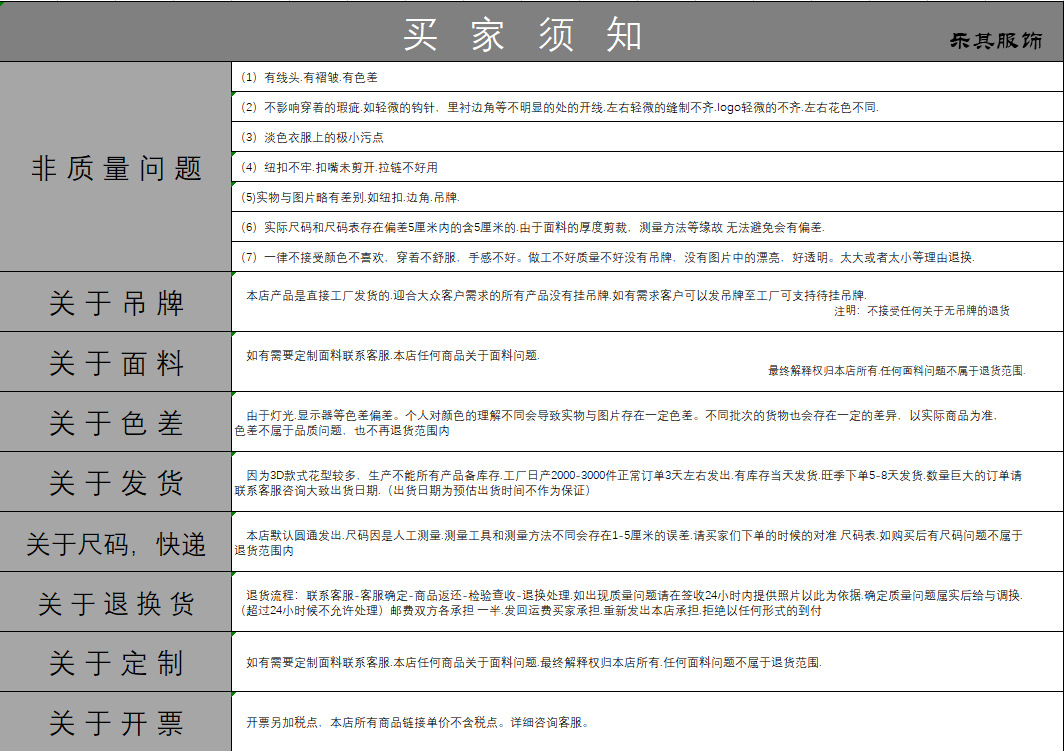Select the 关于吊牌 category cell
This screenshot has height=751, width=1064.
click(115, 302)
